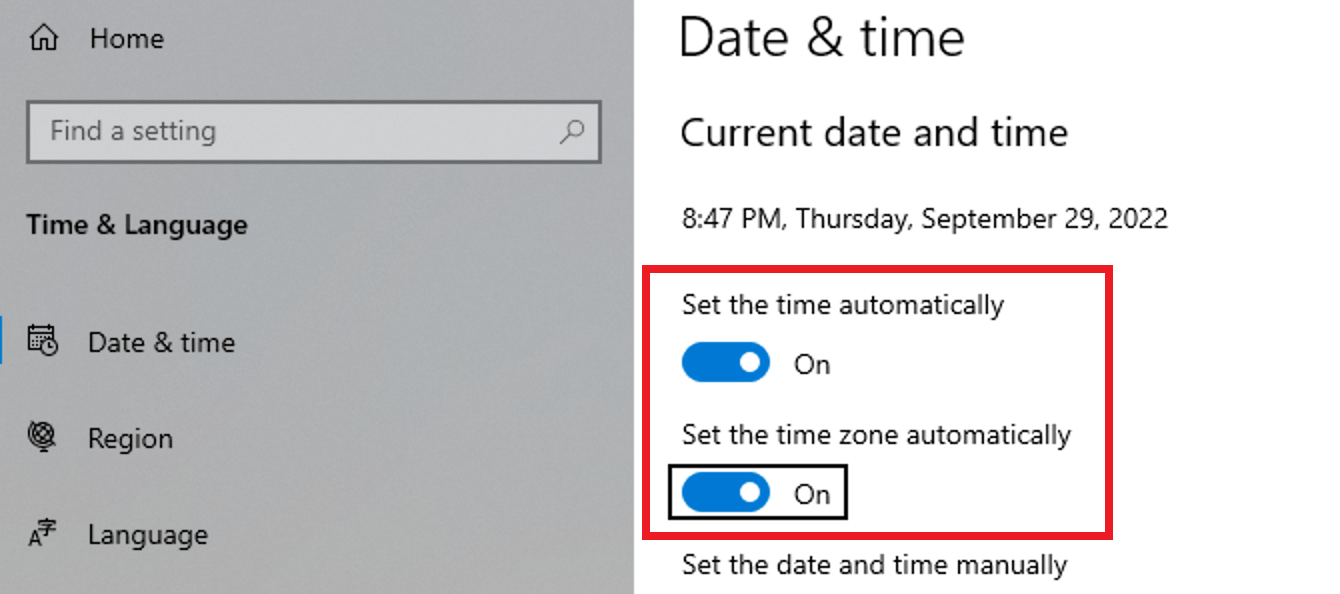Image resolution: width=1340 pixels, height=594 pixels.
Task: Click the Set the time zone automatically label
Action: click(876, 435)
